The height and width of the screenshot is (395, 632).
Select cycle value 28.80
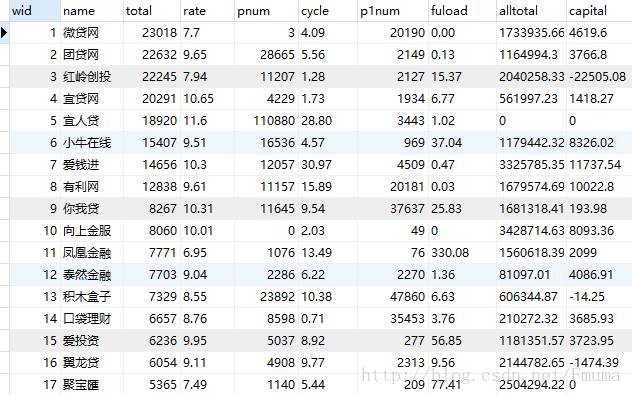pyautogui.click(x=316, y=121)
